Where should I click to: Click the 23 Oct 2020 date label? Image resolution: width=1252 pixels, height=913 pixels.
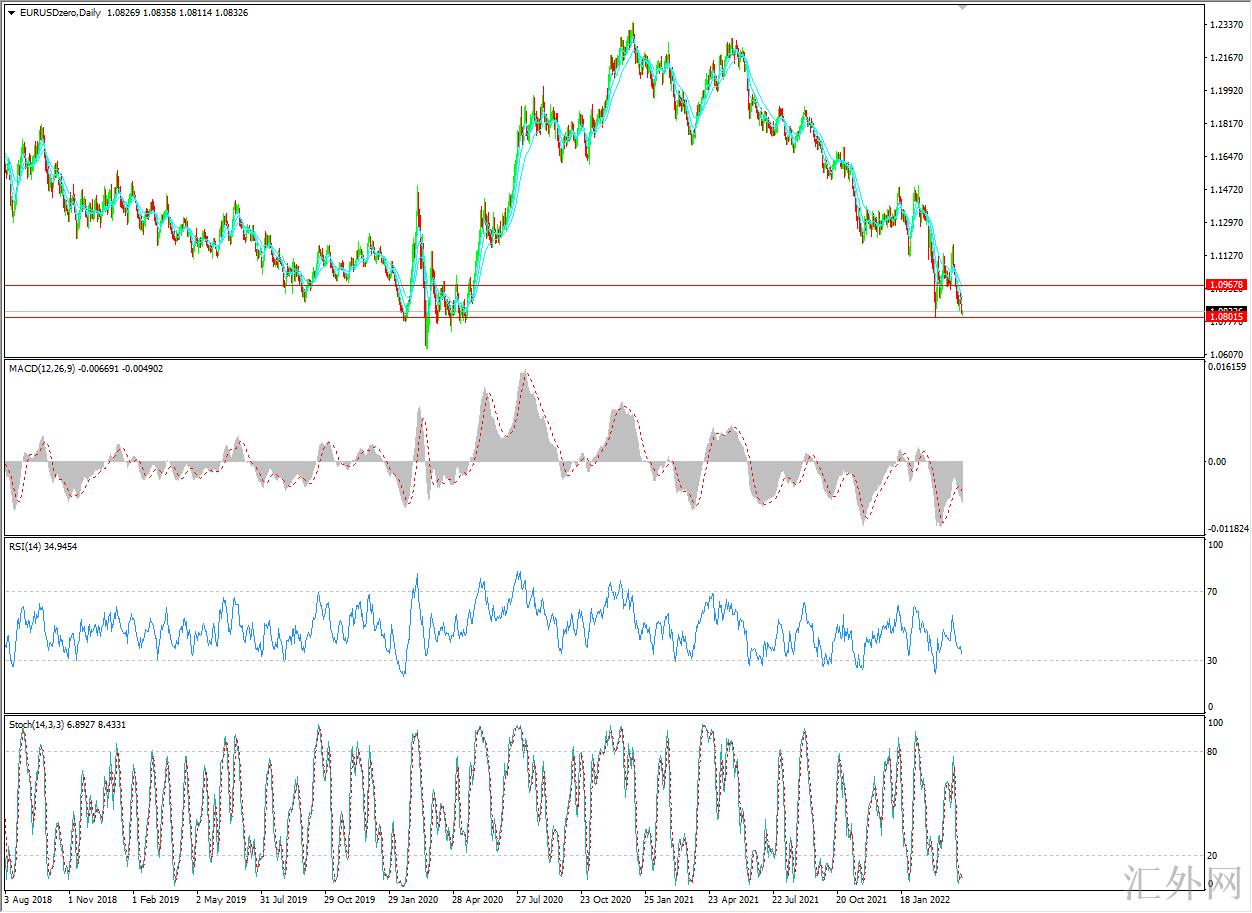[x=605, y=900]
